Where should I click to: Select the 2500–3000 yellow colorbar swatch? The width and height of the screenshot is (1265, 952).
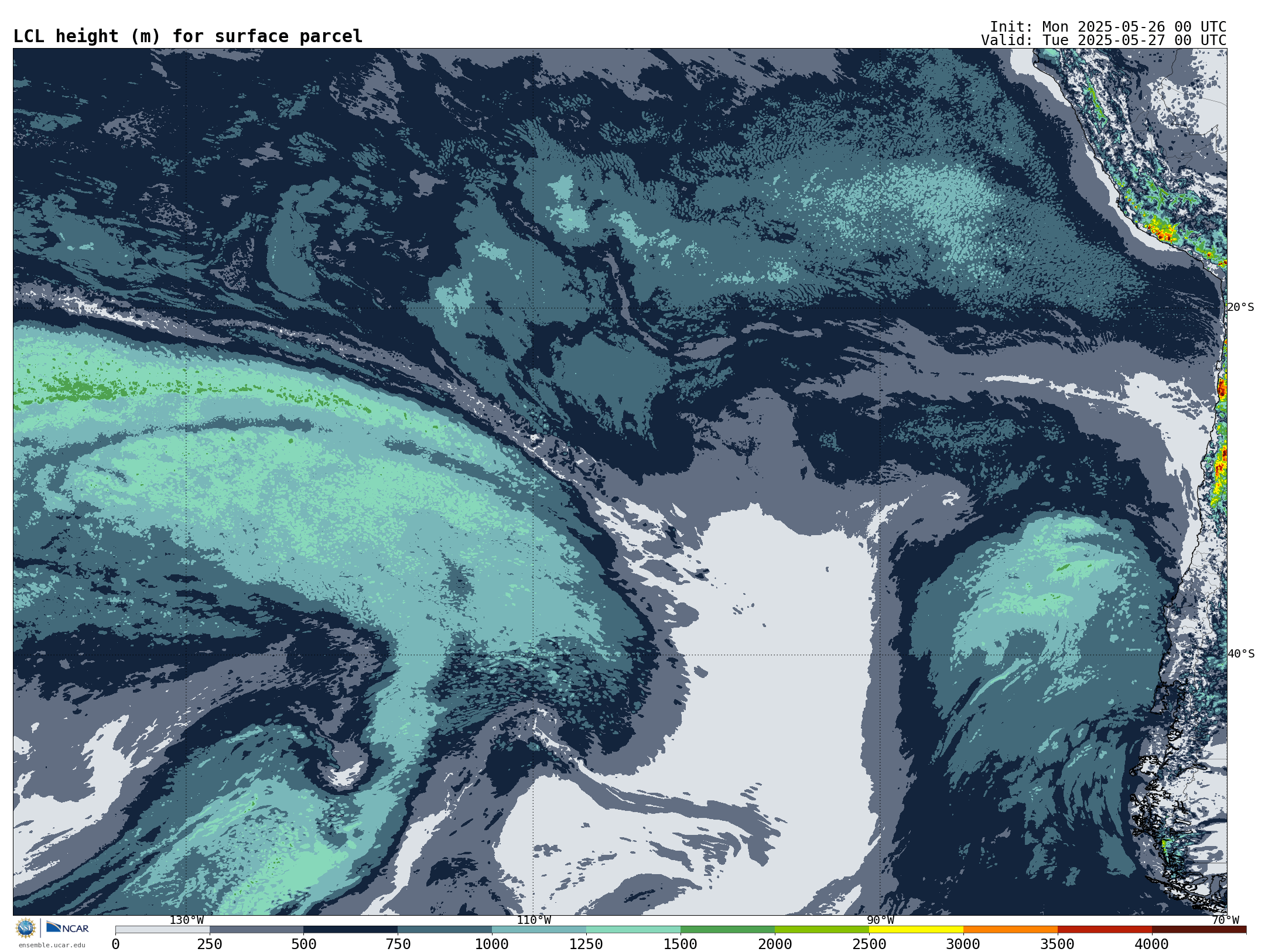(x=917, y=930)
